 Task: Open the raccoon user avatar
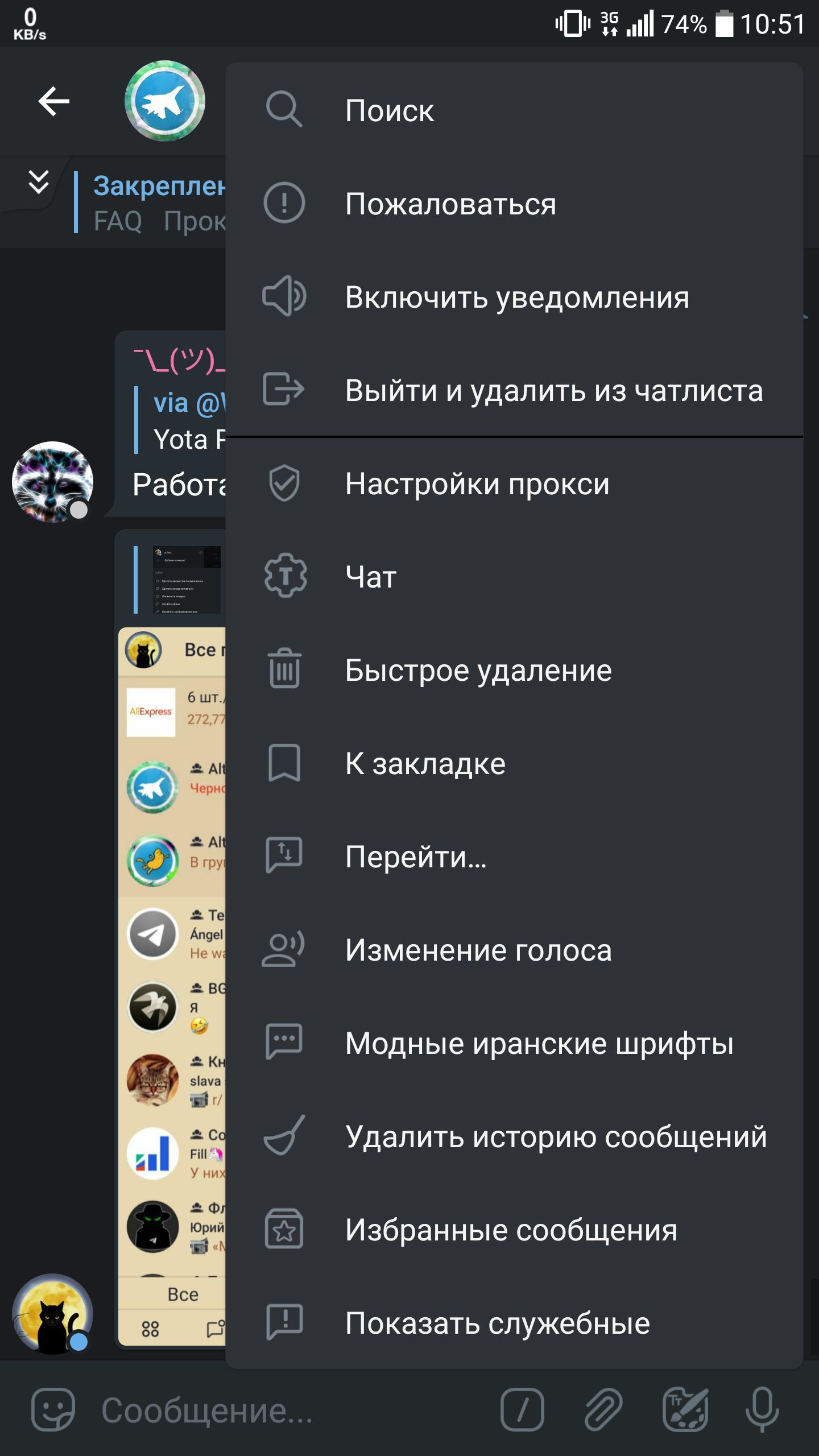coord(52,482)
